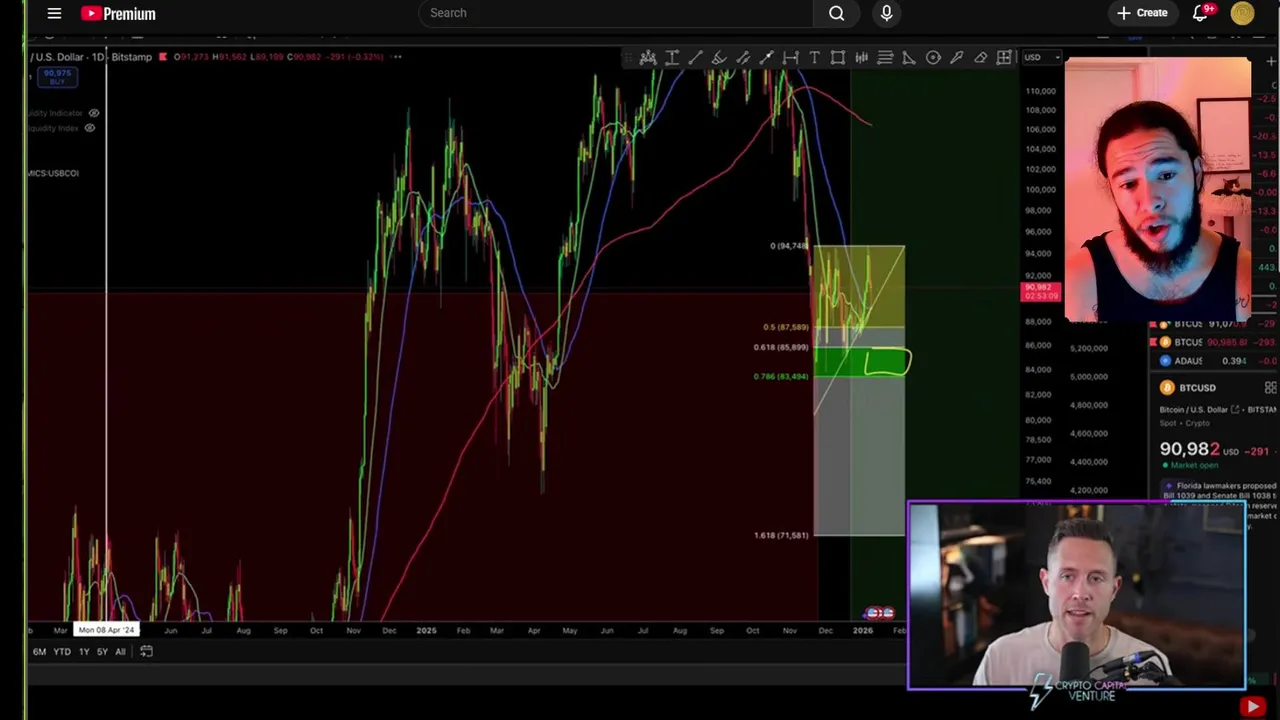Screen dimensions: 1280x720
Task: Select the 1Y time range
Action: 84,652
